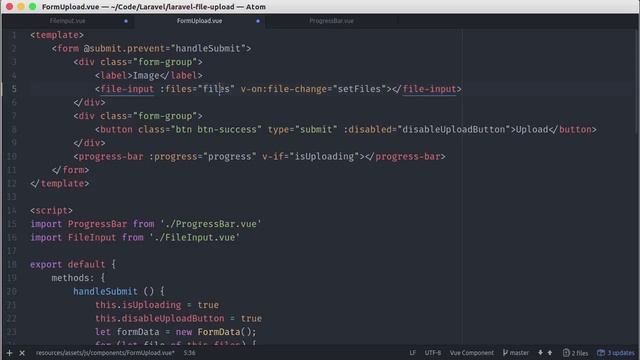640x360 pixels.
Task: Click "new FormData();" text
Action: (x=216, y=332)
